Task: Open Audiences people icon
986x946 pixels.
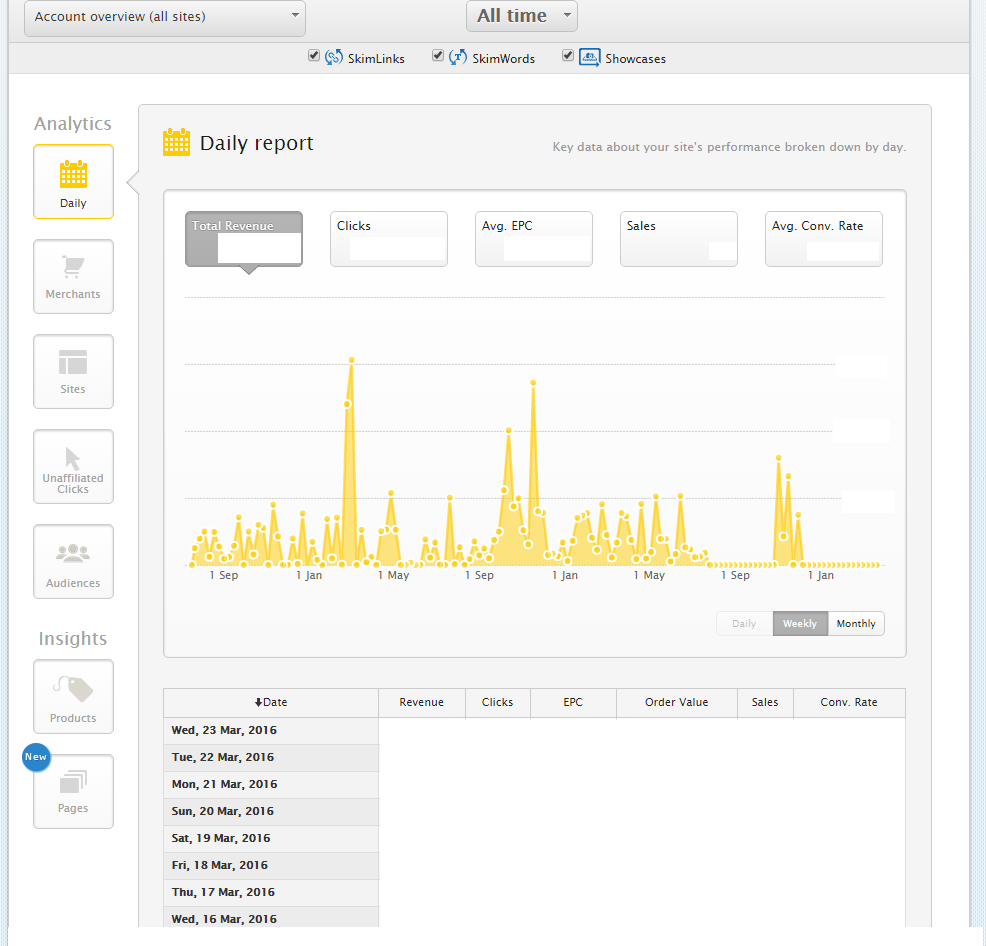Action: click(x=73, y=553)
